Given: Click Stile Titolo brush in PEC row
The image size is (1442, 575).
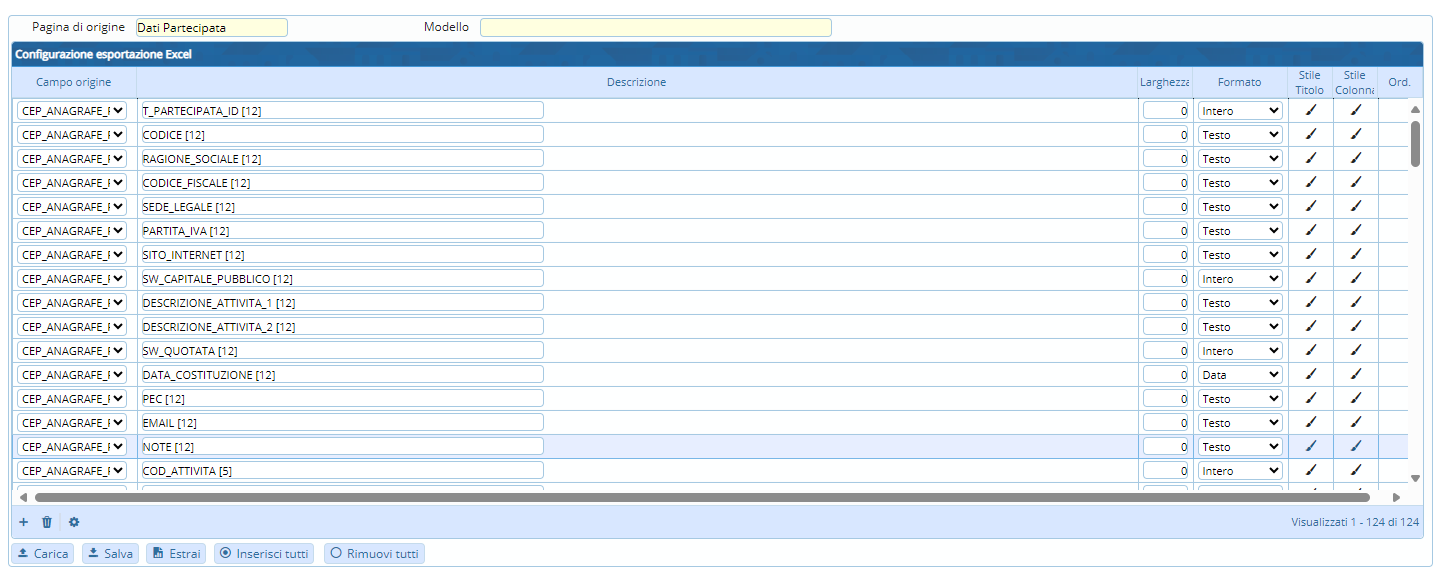Looking at the screenshot, I should [x=1310, y=398].
